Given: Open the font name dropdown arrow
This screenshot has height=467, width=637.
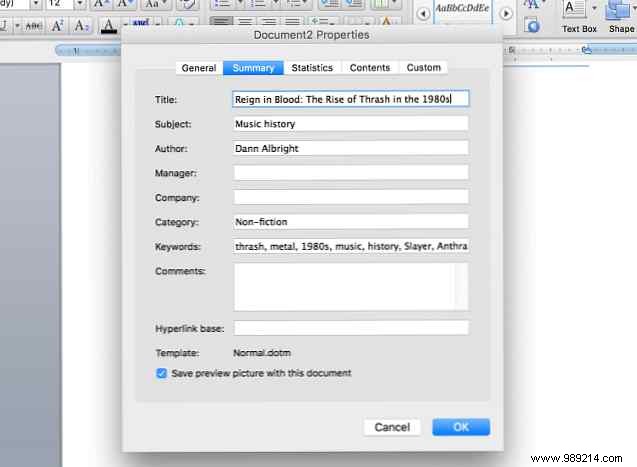Looking at the screenshot, I should (36, 4).
